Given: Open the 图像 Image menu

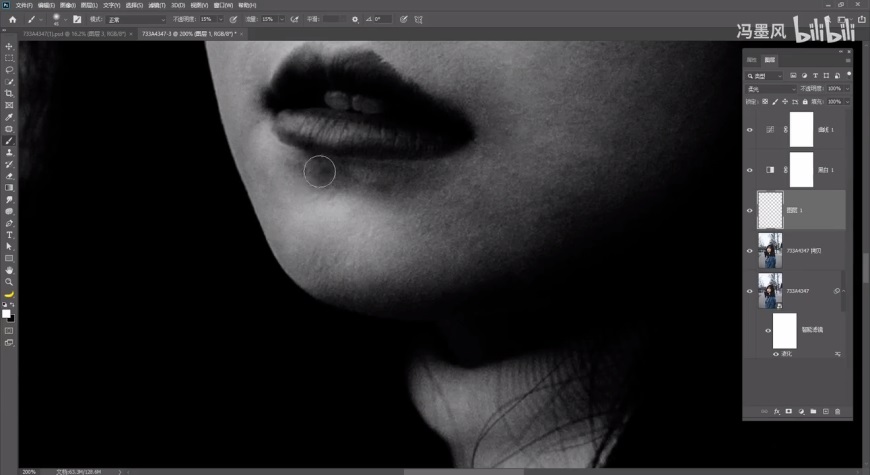Looking at the screenshot, I should click(x=68, y=5).
